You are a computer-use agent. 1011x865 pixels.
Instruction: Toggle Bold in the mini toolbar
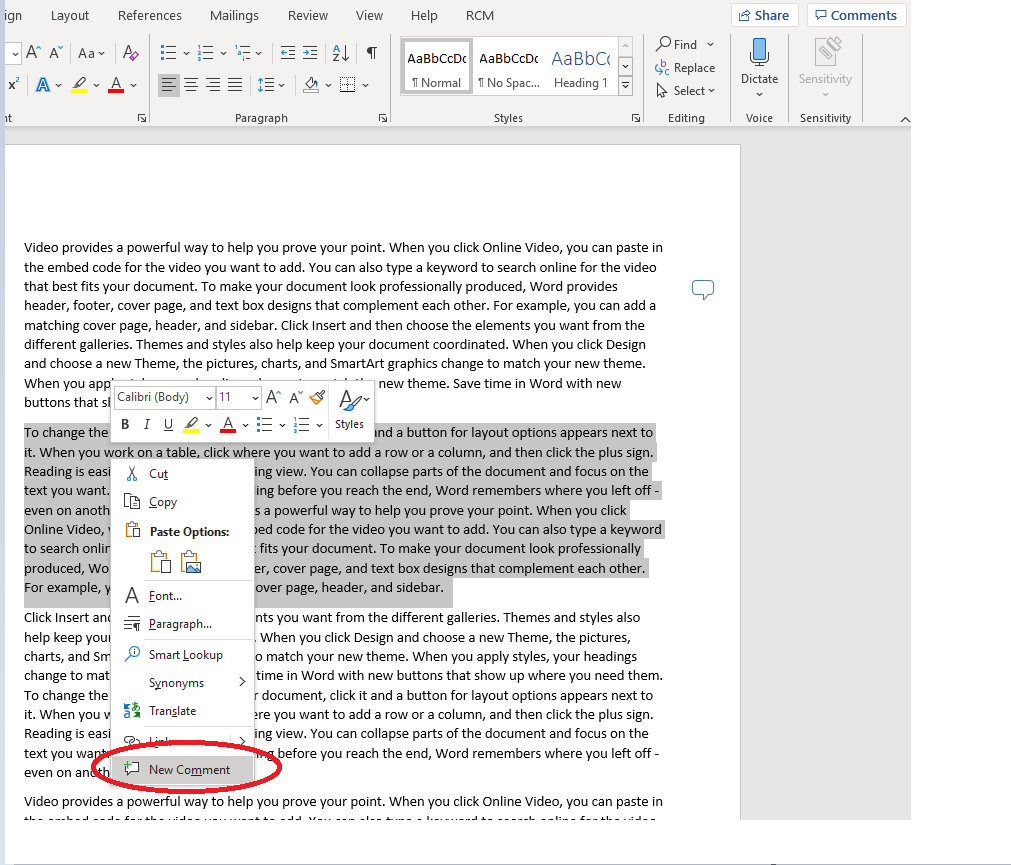coord(125,424)
